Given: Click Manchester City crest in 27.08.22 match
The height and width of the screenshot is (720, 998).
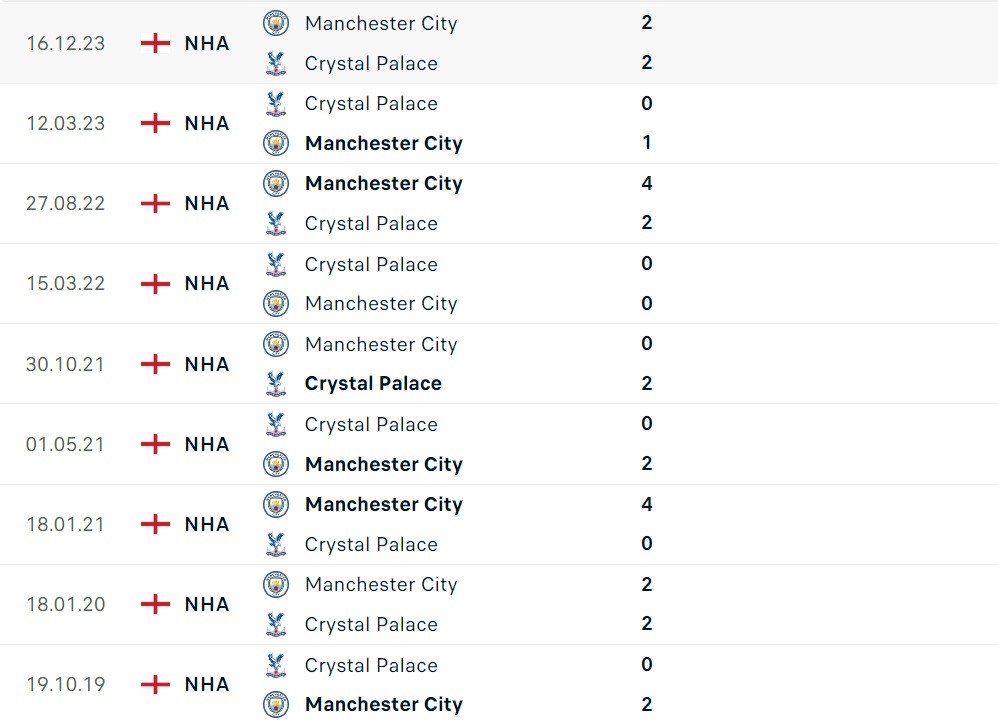Looking at the screenshot, I should coord(276,183).
